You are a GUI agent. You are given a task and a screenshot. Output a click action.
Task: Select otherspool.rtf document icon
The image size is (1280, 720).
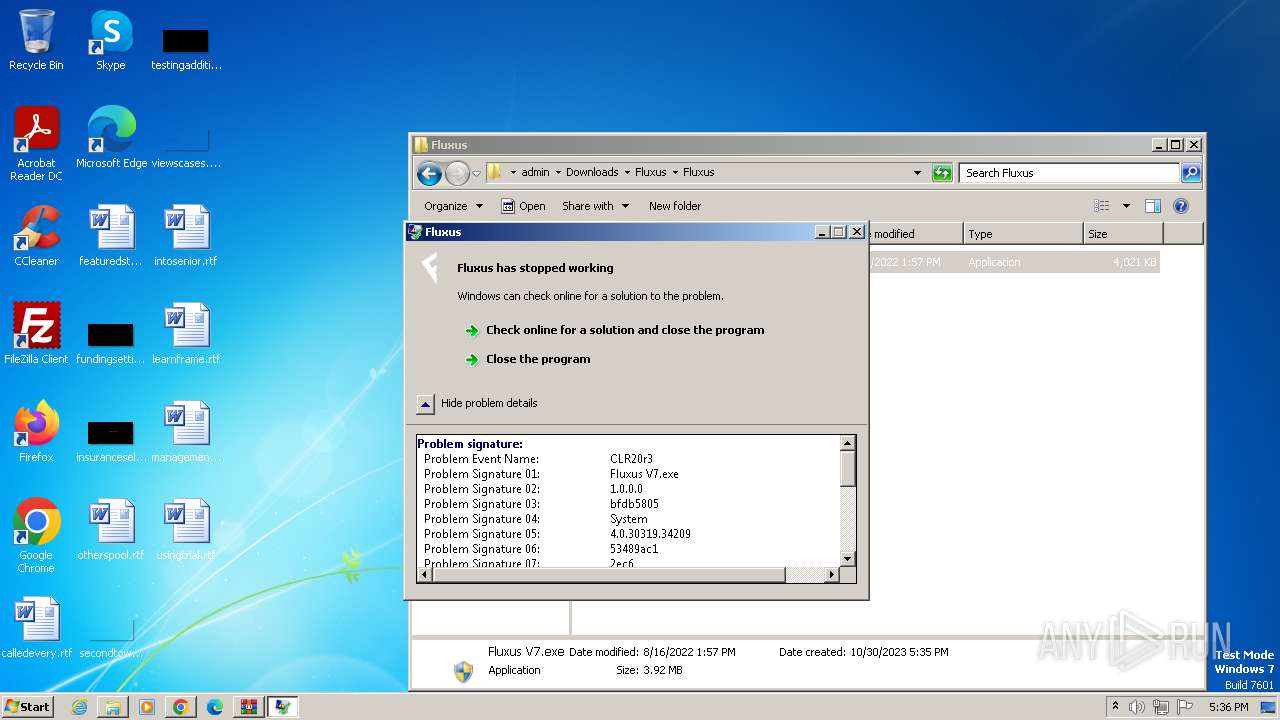pos(110,530)
